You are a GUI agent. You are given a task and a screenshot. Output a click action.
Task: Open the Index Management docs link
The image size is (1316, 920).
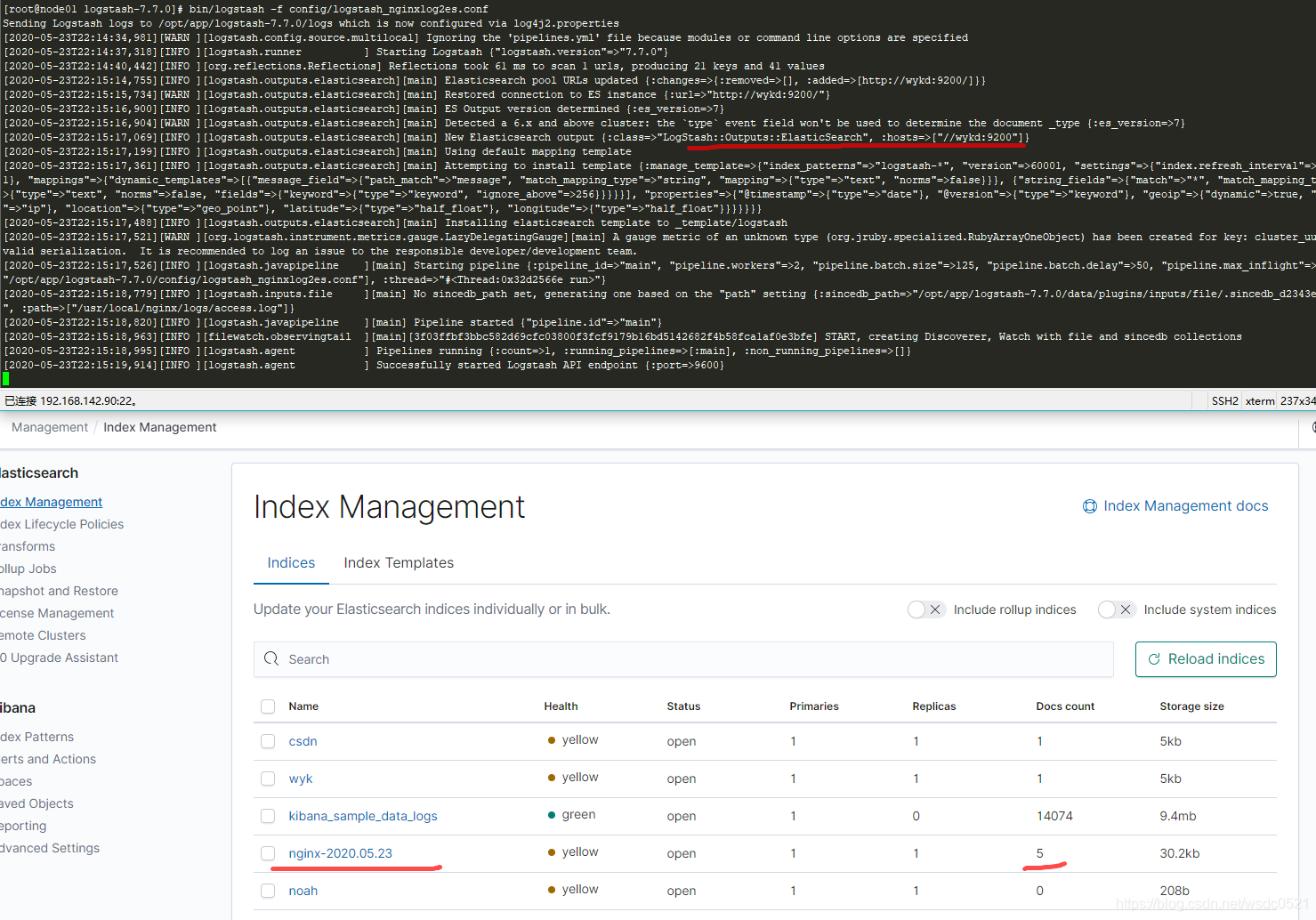1185,506
